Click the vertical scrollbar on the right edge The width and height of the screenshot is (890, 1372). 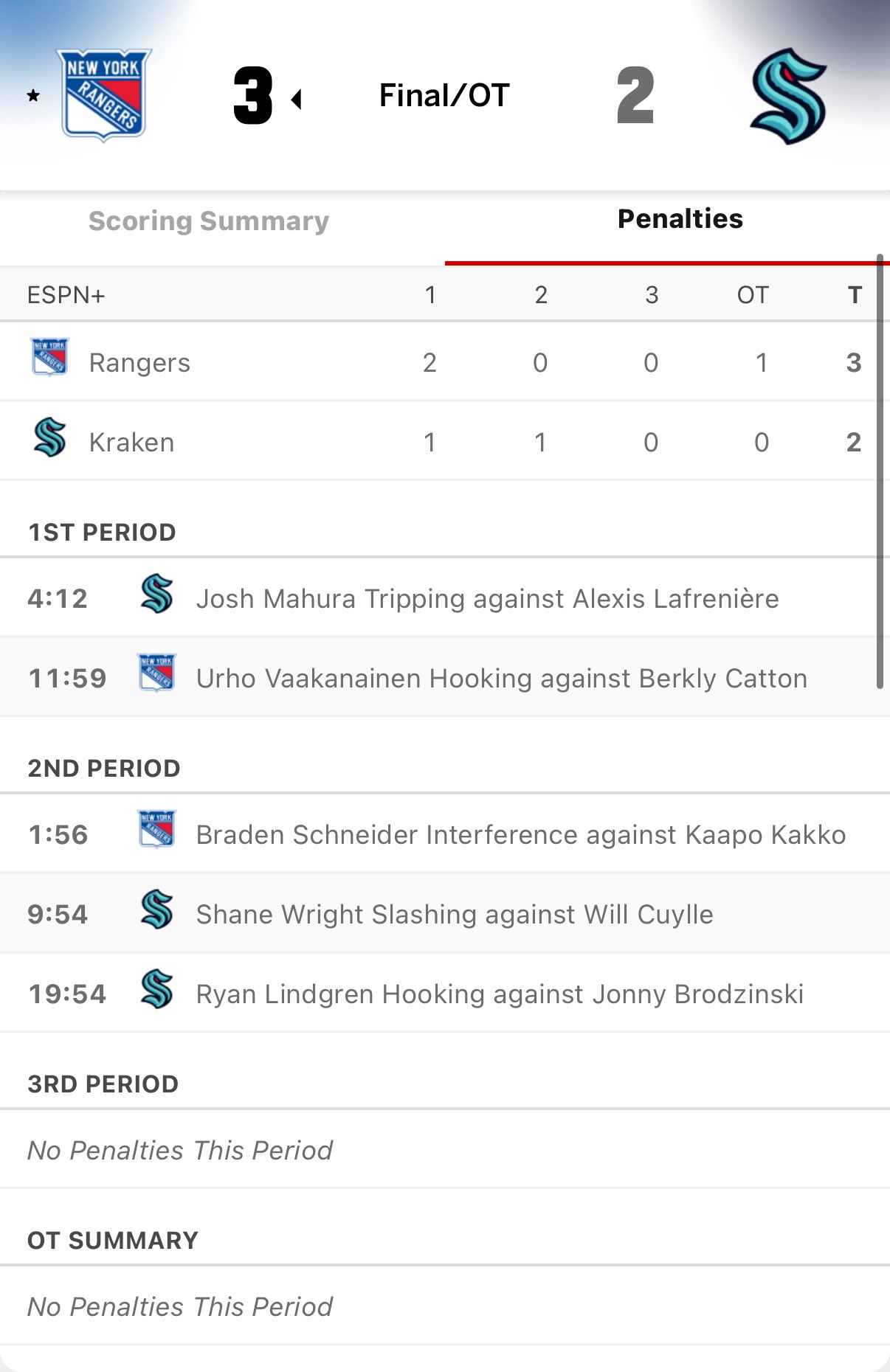pos(880,472)
